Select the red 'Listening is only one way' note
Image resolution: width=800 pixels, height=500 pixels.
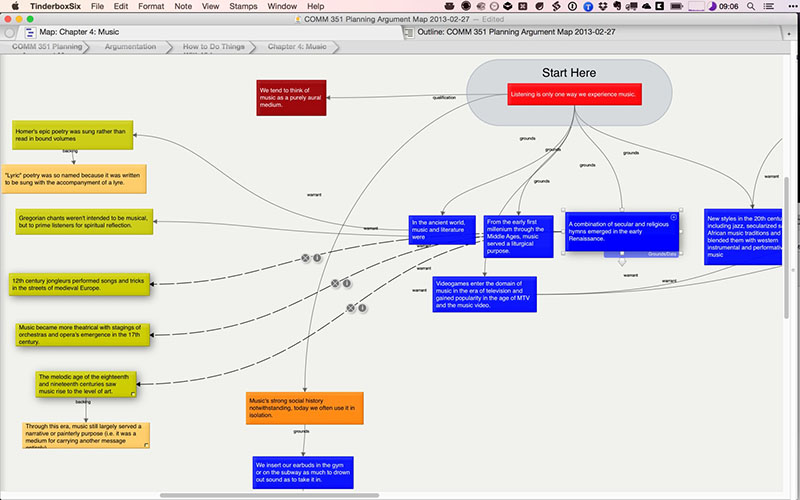pos(574,94)
